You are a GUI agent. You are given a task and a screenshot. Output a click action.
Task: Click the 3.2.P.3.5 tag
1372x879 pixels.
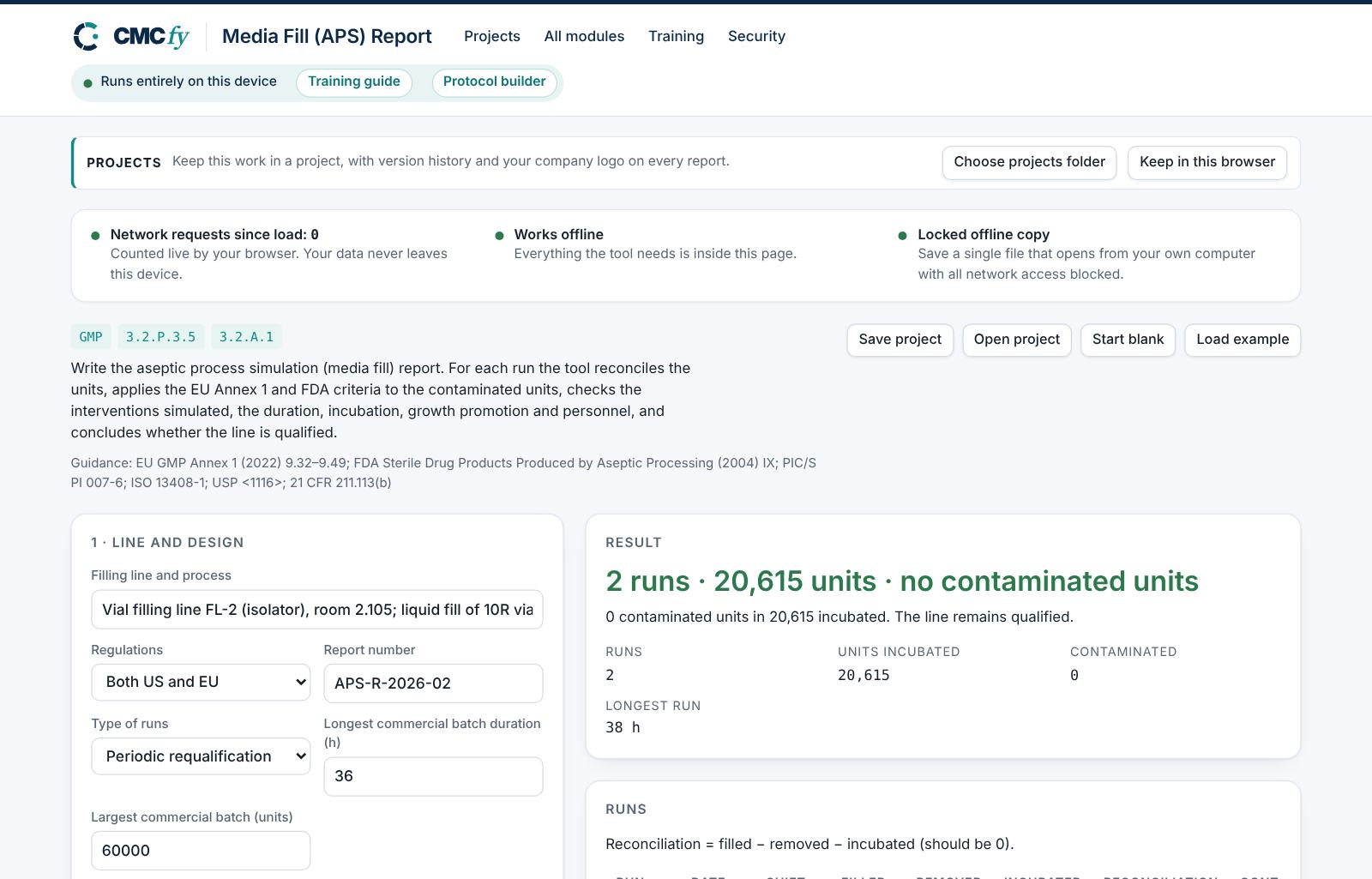pyautogui.click(x=160, y=337)
